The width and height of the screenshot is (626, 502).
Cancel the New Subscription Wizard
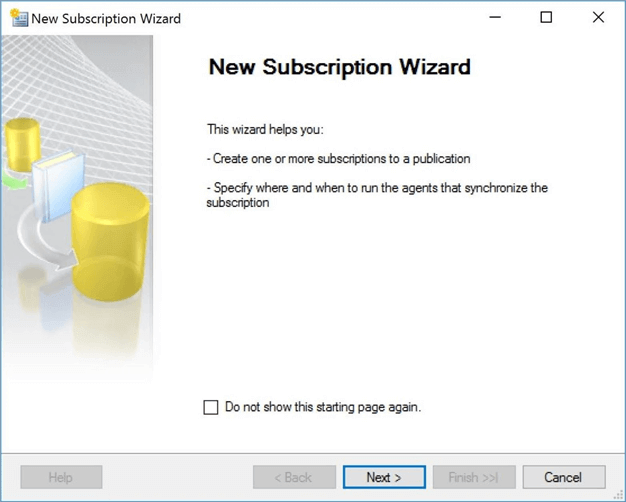pos(564,477)
